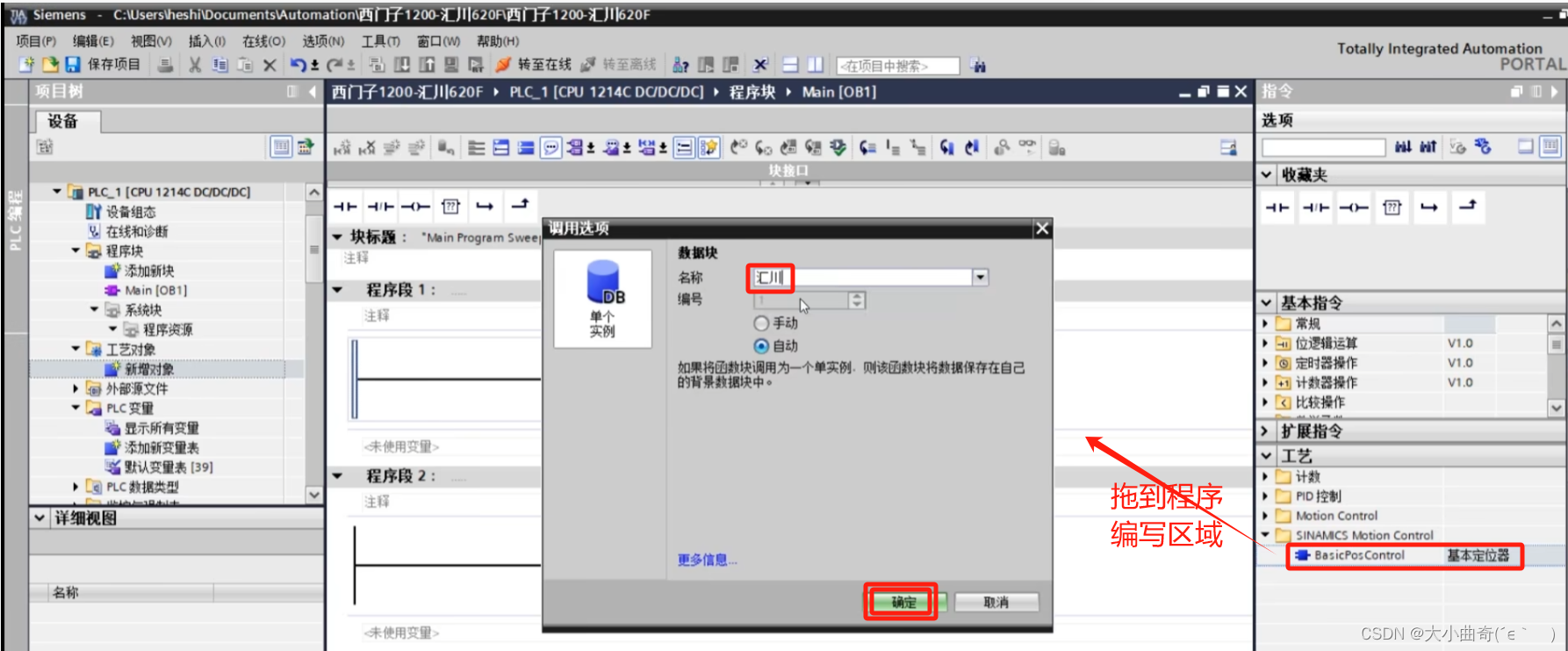
Task: Toggle the detailed view icon in project tree
Action: point(281,147)
